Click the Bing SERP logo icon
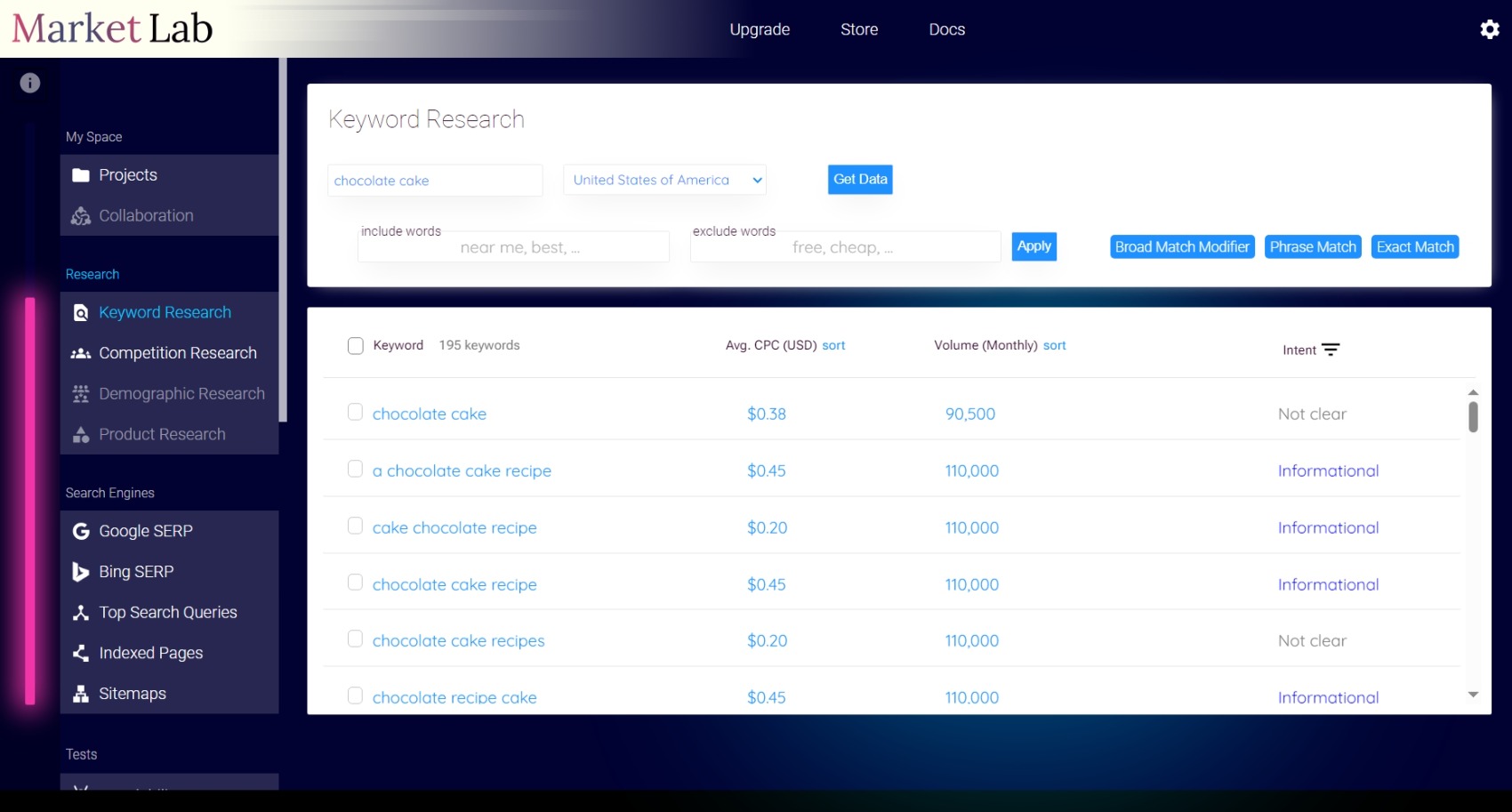1512x812 pixels. [81, 572]
